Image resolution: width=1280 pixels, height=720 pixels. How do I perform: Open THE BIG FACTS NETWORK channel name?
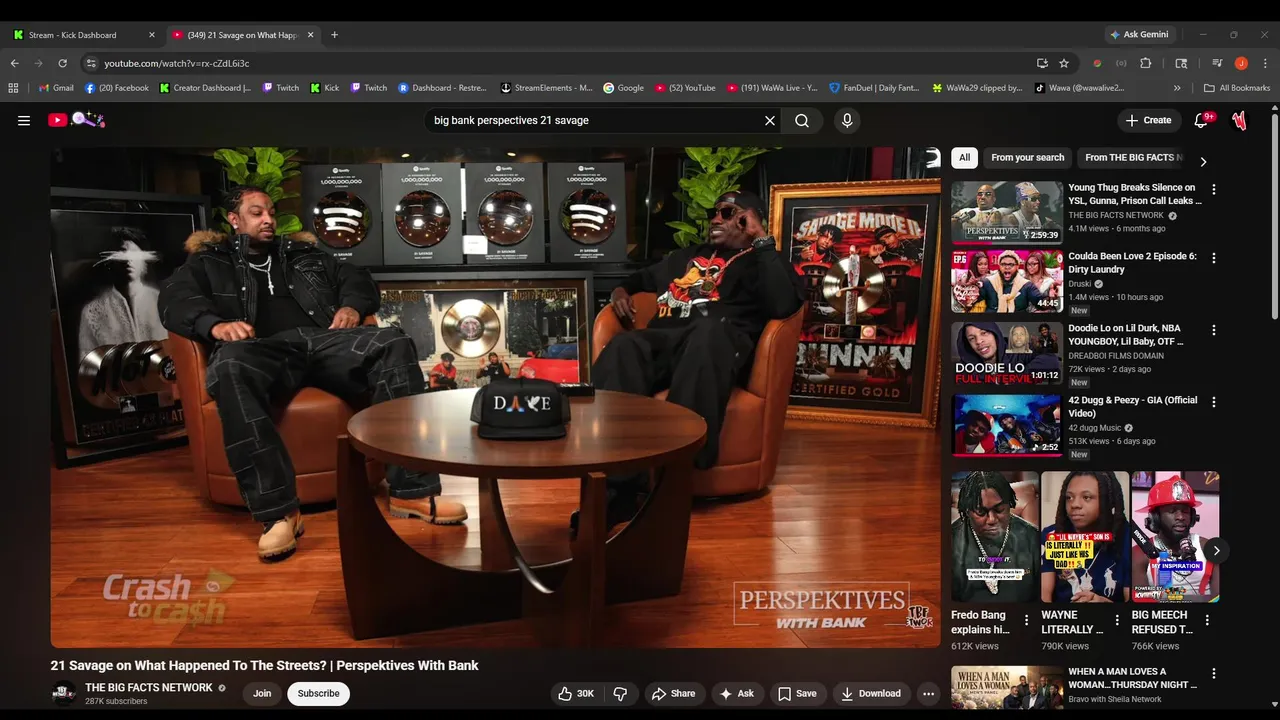(x=149, y=688)
